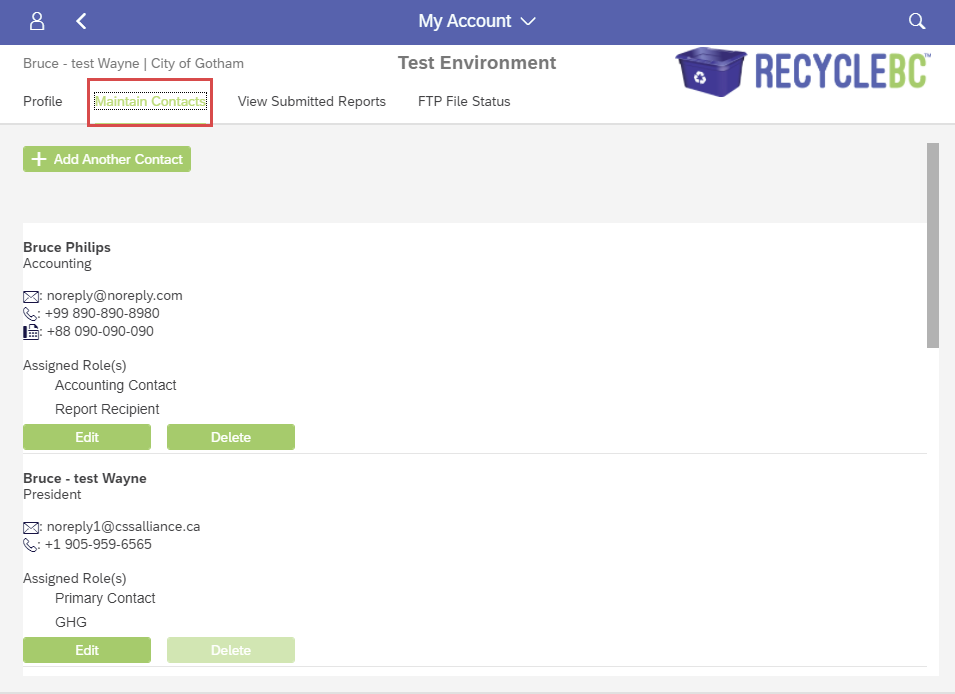Screen dimensions: 955x694
Task: Open the search magnifier icon
Action: (917, 21)
